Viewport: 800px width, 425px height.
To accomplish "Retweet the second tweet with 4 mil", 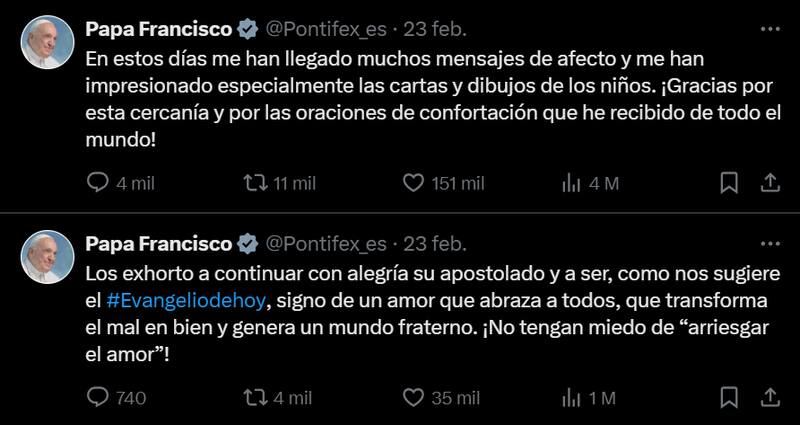I will [x=256, y=397].
